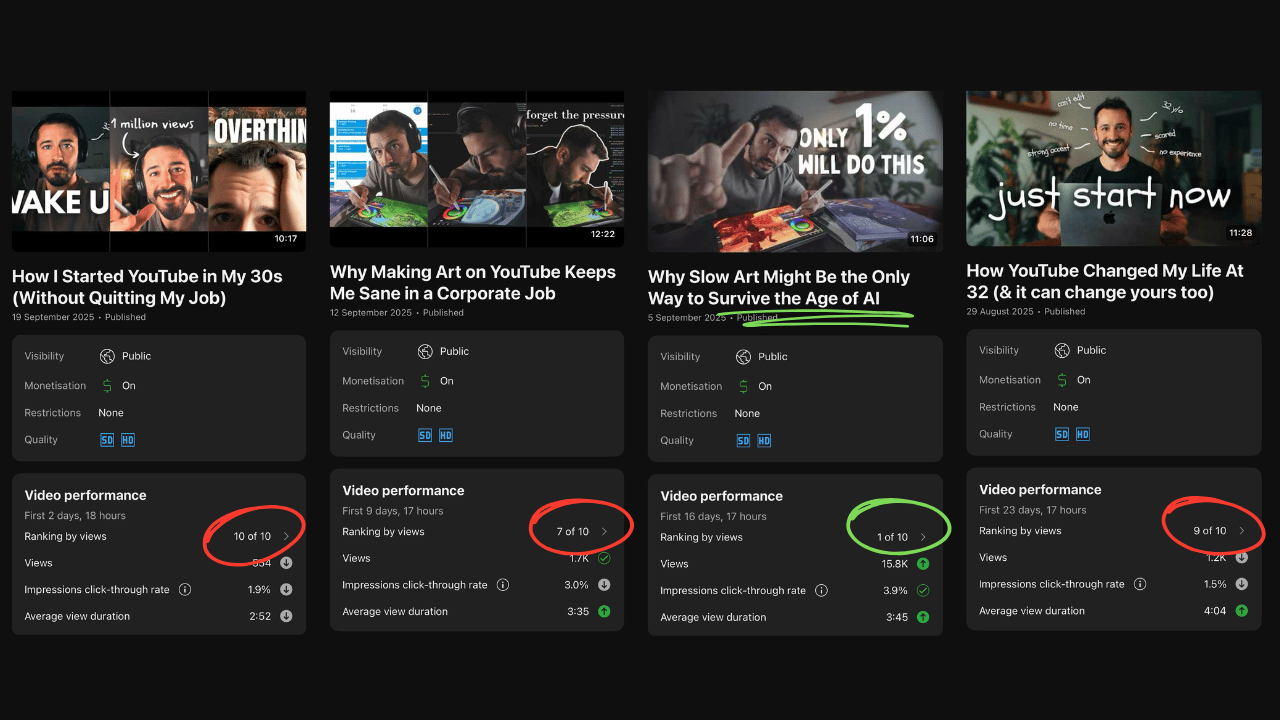The image size is (1280, 720).
Task: Open the '1 of 10' ranking by views arrow
Action: pyautogui.click(x=922, y=537)
